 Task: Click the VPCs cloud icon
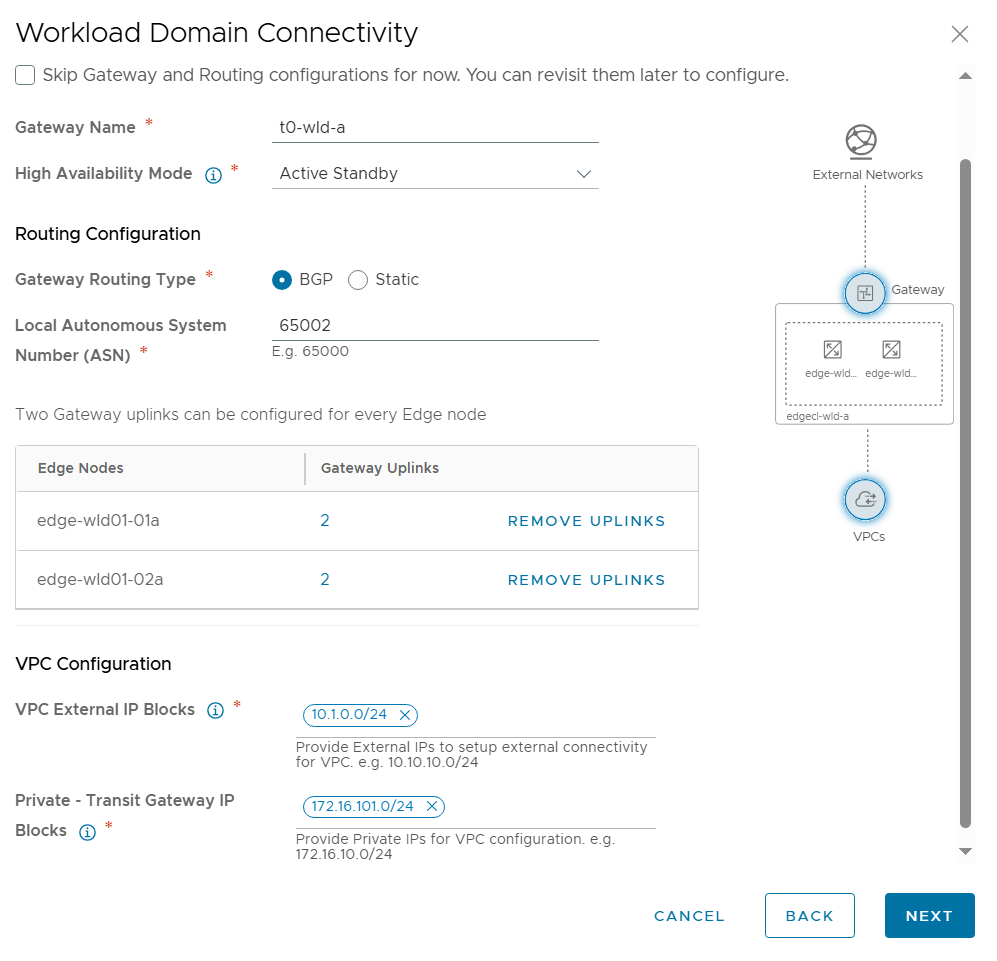865,499
